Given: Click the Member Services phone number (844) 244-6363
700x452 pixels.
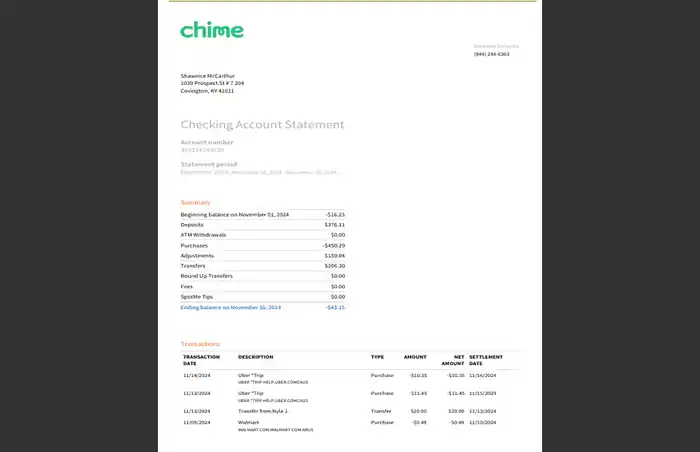Looking at the screenshot, I should (492, 54).
